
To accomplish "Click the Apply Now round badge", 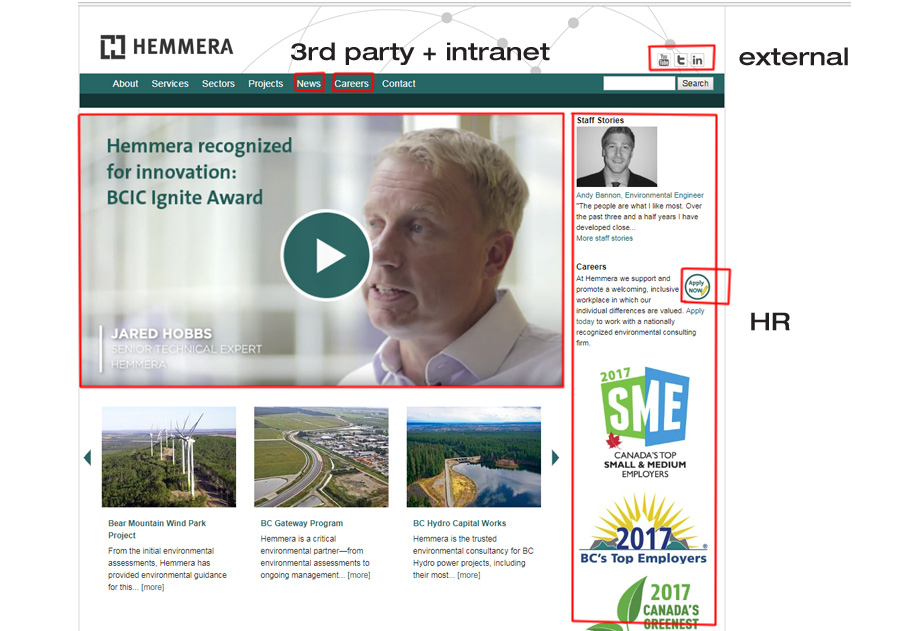I will click(697, 286).
